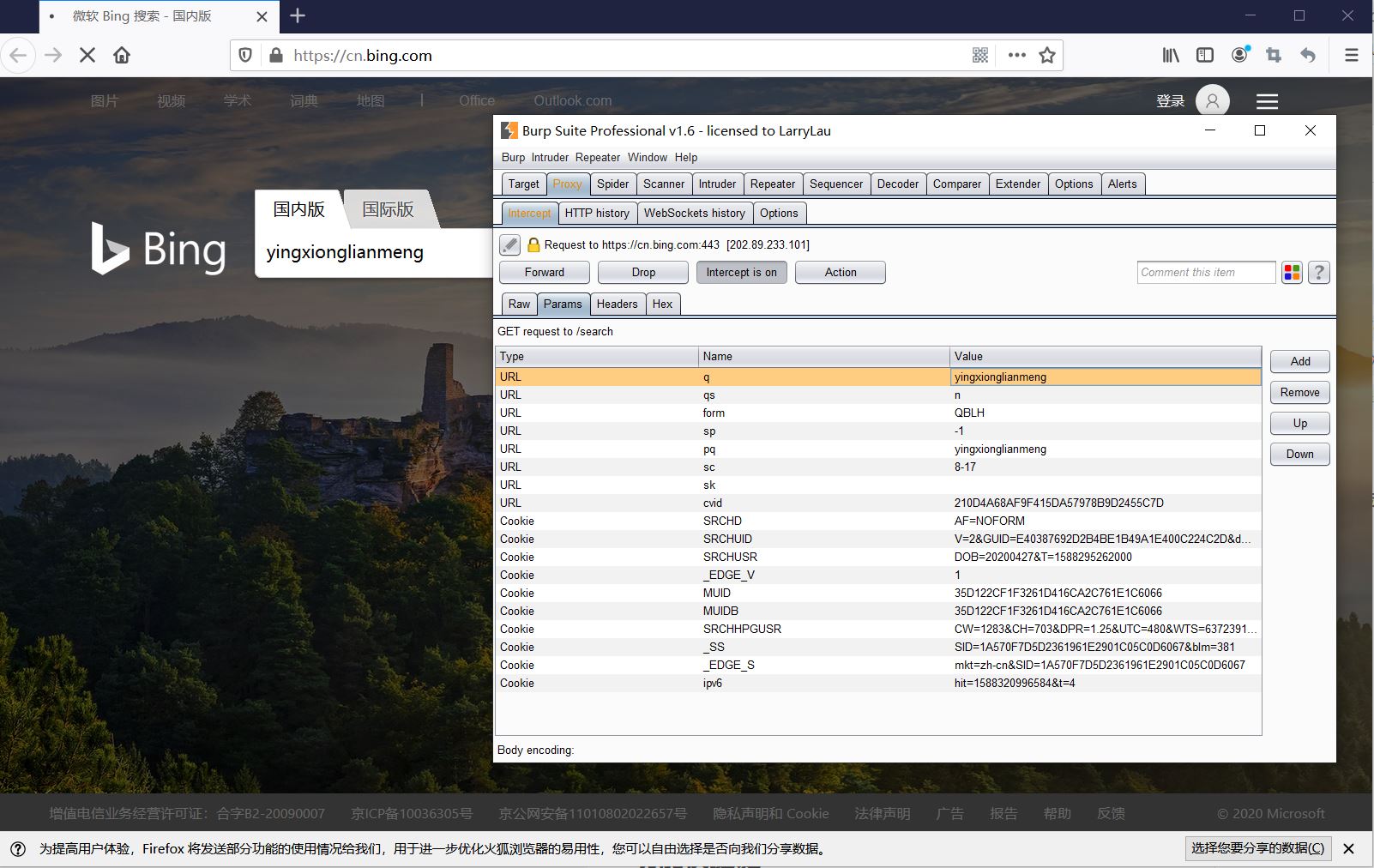Open the Repeater menu in Burp

pos(598,157)
